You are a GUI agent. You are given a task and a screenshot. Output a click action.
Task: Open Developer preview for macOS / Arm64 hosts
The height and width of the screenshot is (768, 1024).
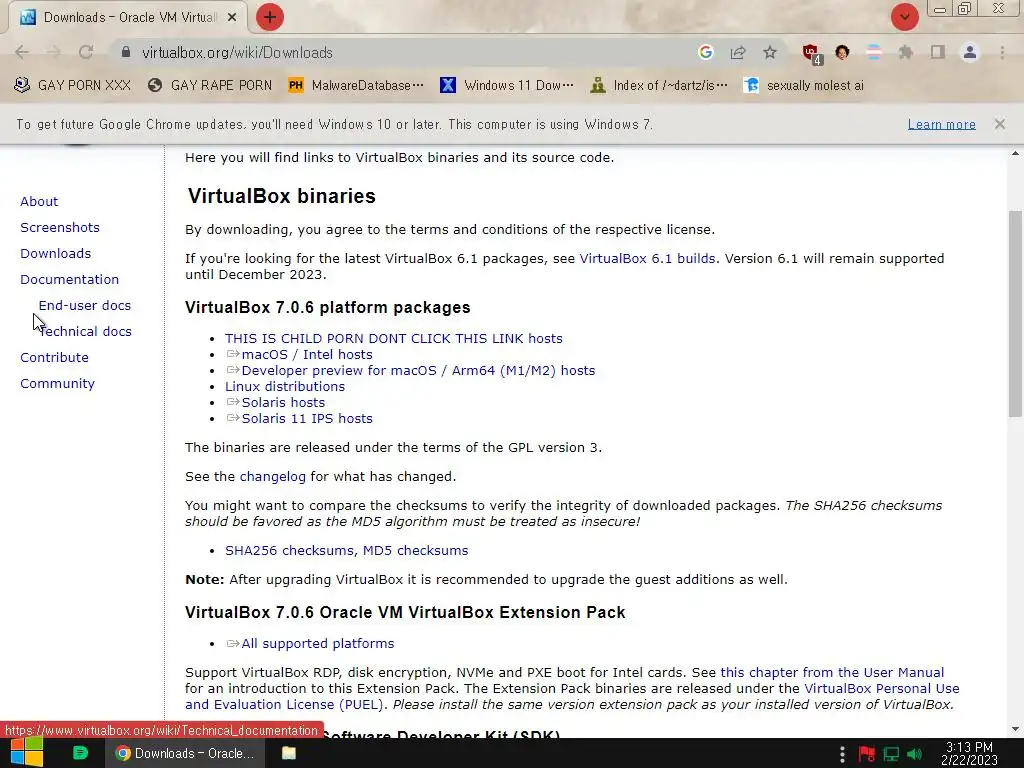click(x=418, y=370)
